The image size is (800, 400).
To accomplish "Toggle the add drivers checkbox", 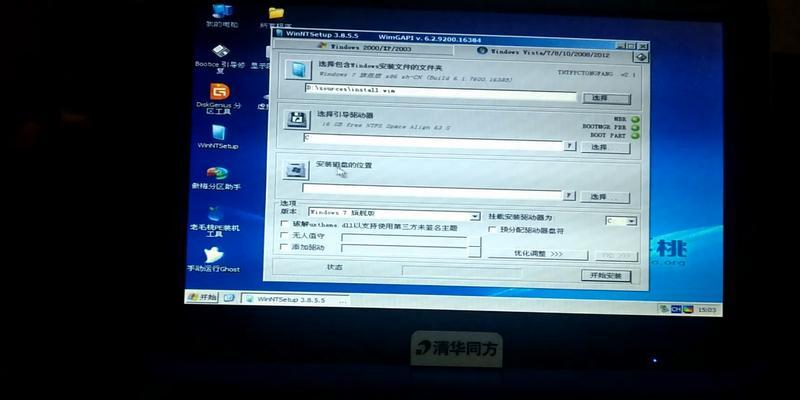I will click(x=284, y=247).
